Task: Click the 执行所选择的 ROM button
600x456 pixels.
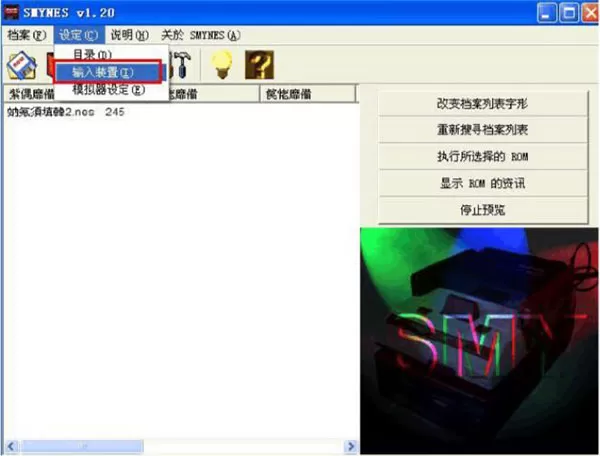Action: pyautogui.click(x=483, y=156)
